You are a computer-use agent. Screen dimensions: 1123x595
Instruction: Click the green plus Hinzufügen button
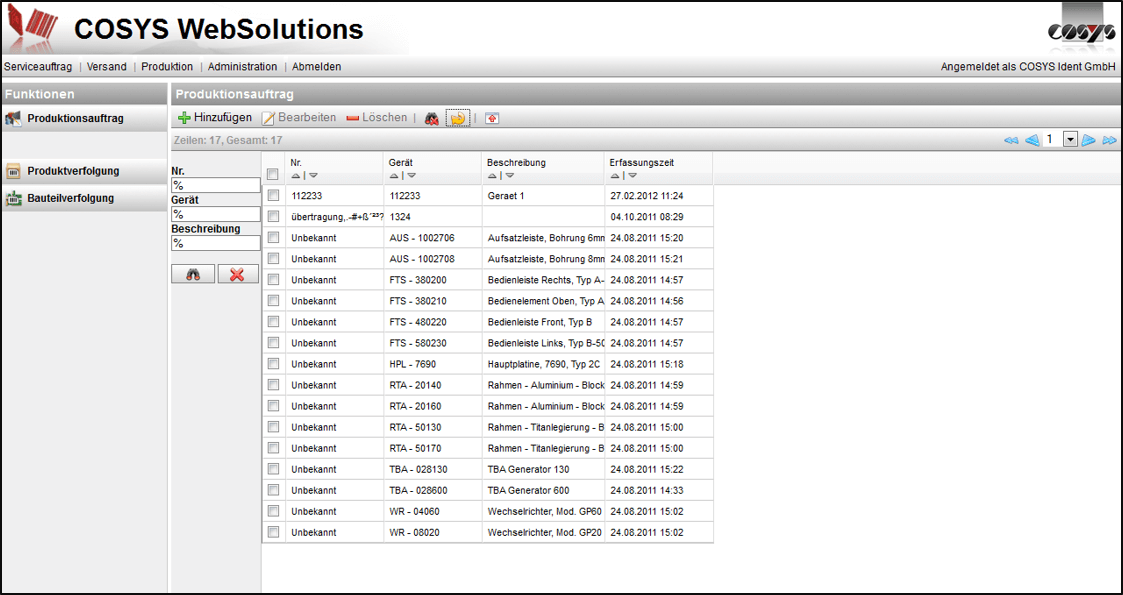click(x=215, y=117)
